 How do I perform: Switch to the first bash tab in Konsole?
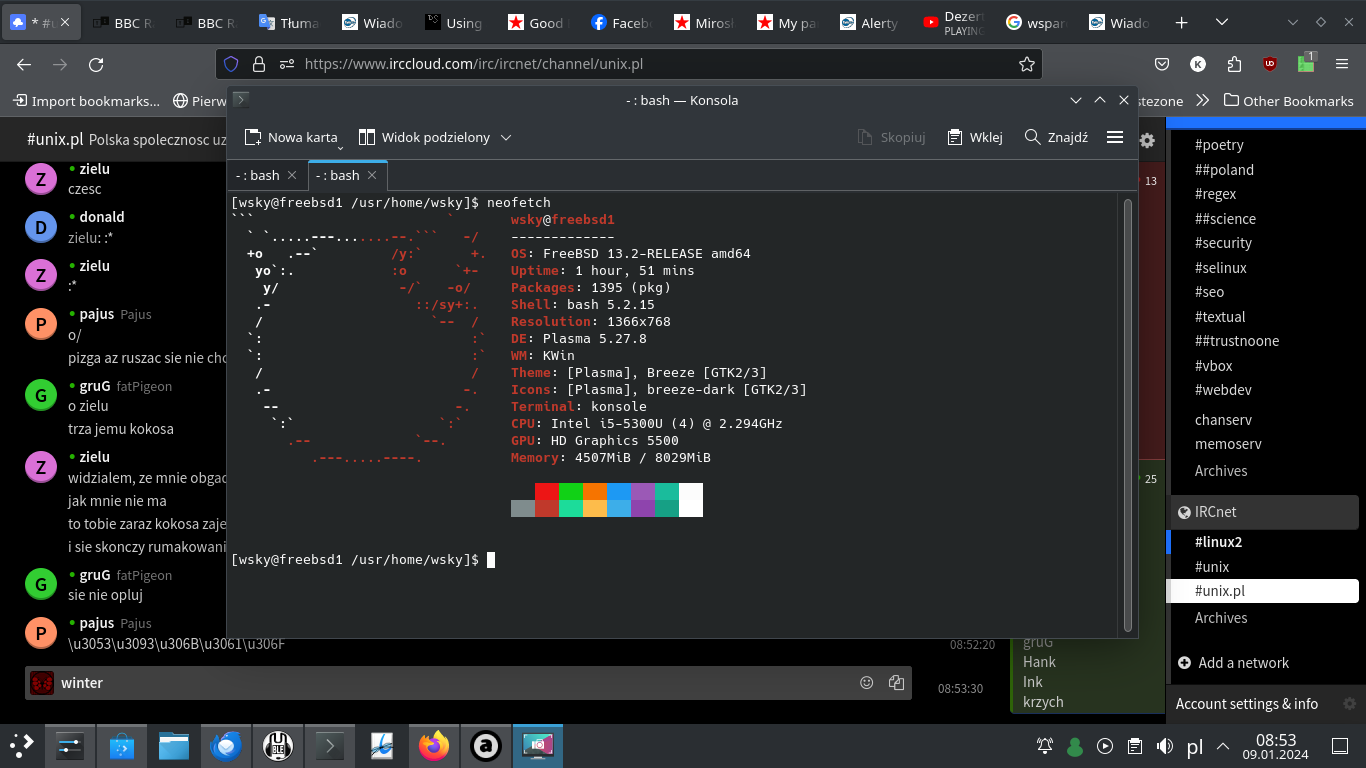[x=256, y=175]
